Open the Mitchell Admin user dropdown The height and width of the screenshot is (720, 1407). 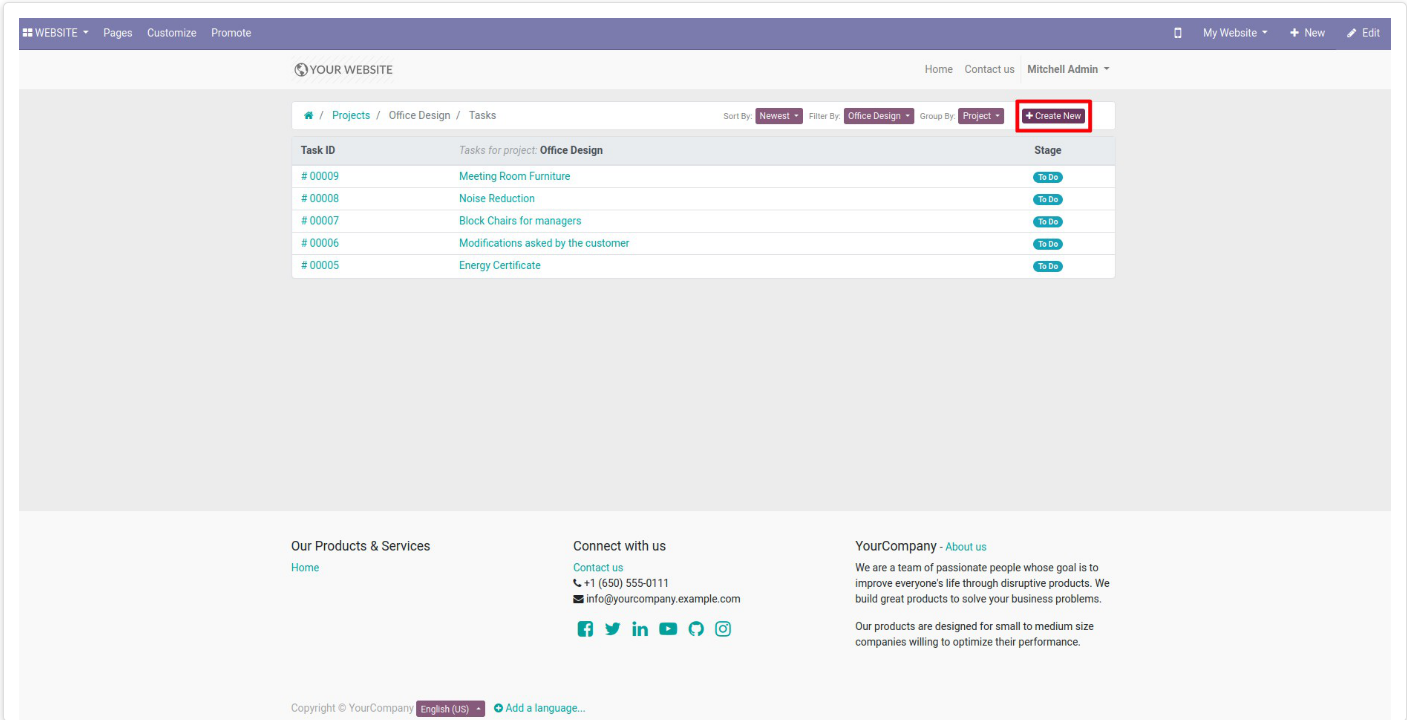pyautogui.click(x=1068, y=70)
